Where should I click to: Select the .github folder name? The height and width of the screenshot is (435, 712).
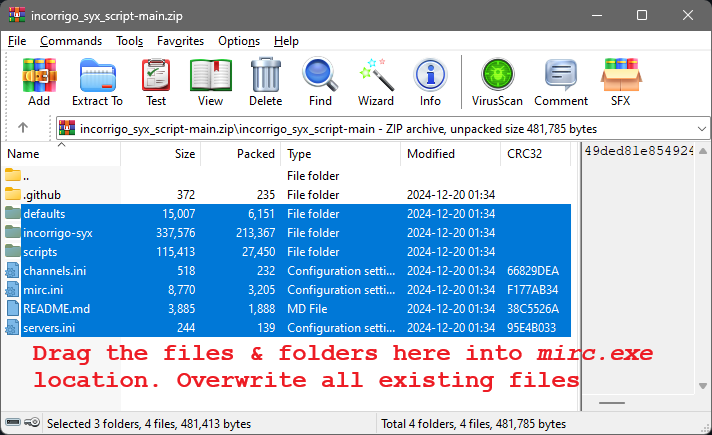42,195
